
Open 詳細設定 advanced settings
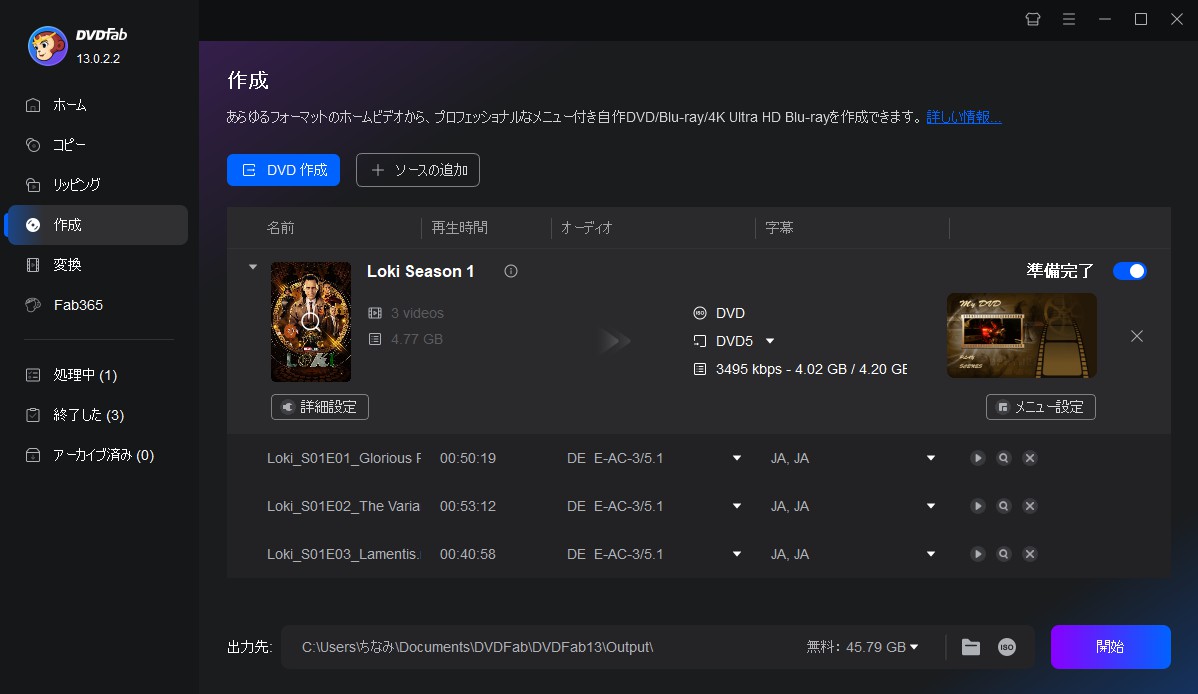click(320, 407)
